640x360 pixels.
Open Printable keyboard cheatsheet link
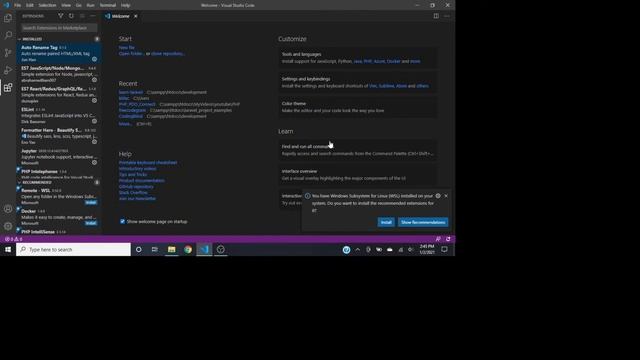[148, 162]
